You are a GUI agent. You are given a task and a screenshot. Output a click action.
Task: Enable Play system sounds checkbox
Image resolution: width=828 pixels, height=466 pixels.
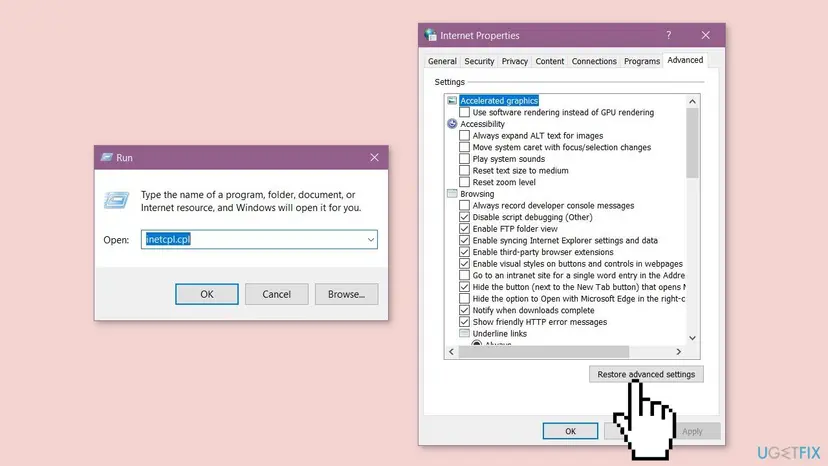[x=464, y=159]
